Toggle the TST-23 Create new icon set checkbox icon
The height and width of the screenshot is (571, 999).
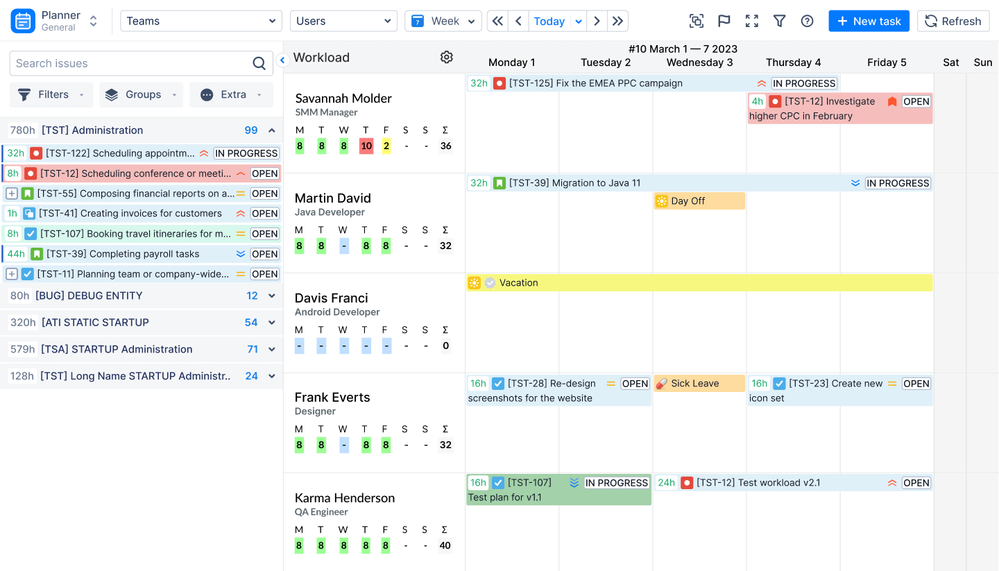pyautogui.click(x=779, y=384)
